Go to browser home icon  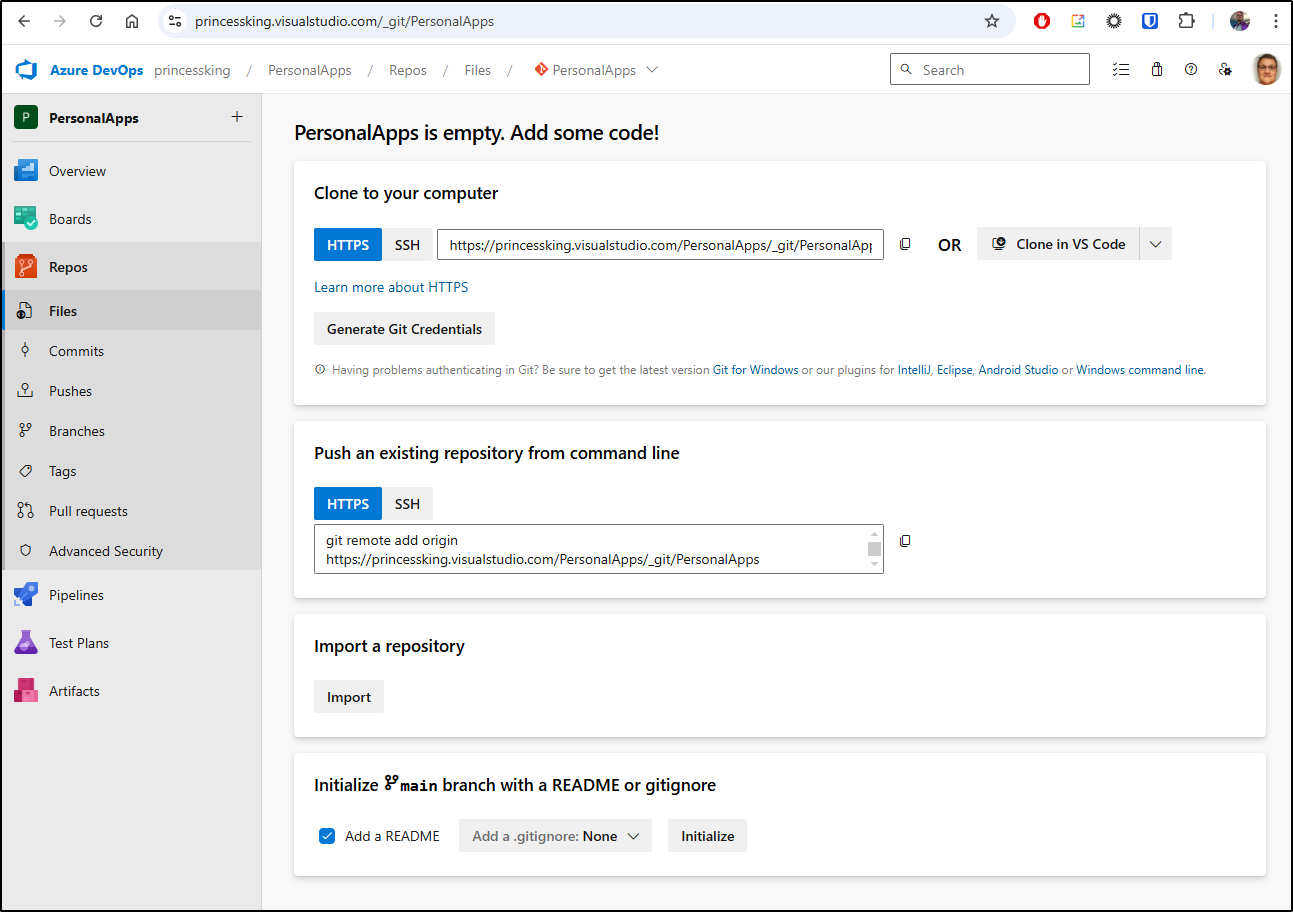[132, 21]
